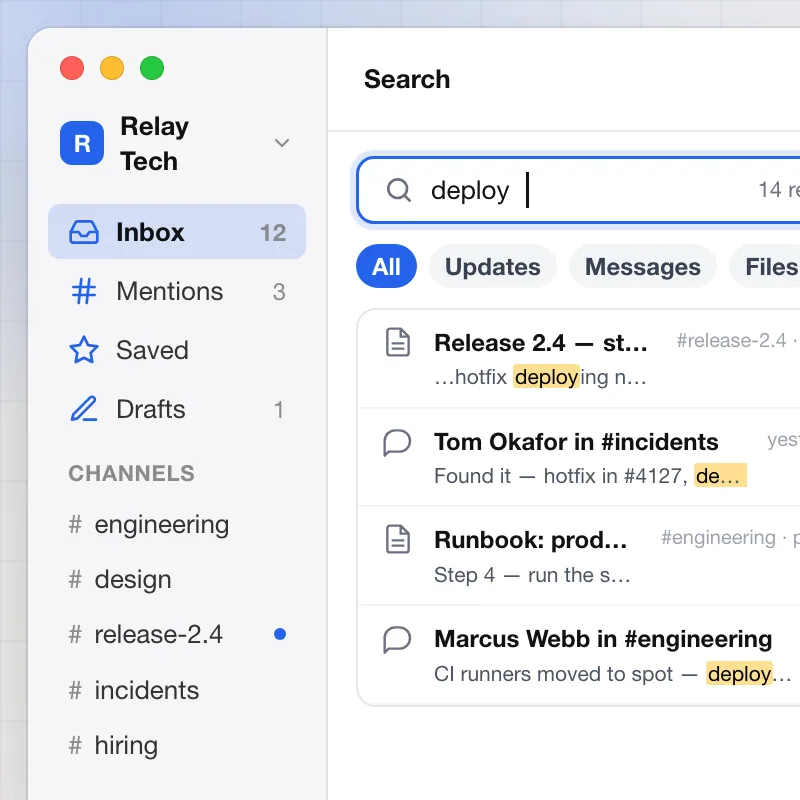Screen dimensions: 800x800
Task: Select the Updates filter tab
Action: coord(492,266)
